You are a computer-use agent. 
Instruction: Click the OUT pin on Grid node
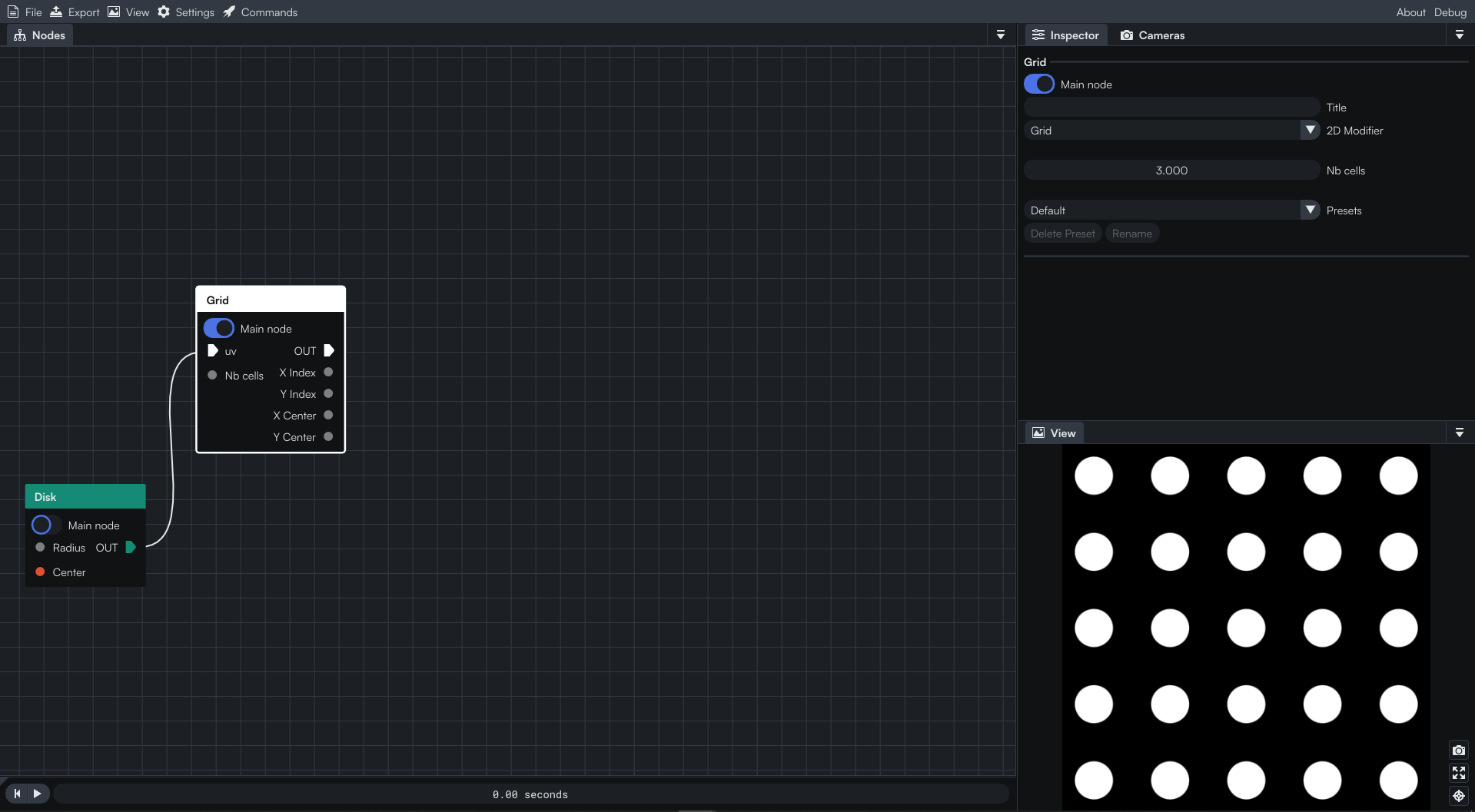[329, 351]
